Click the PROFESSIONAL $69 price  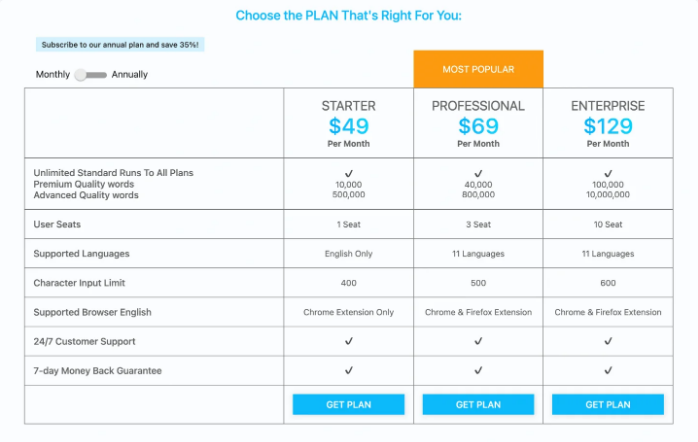click(x=478, y=126)
